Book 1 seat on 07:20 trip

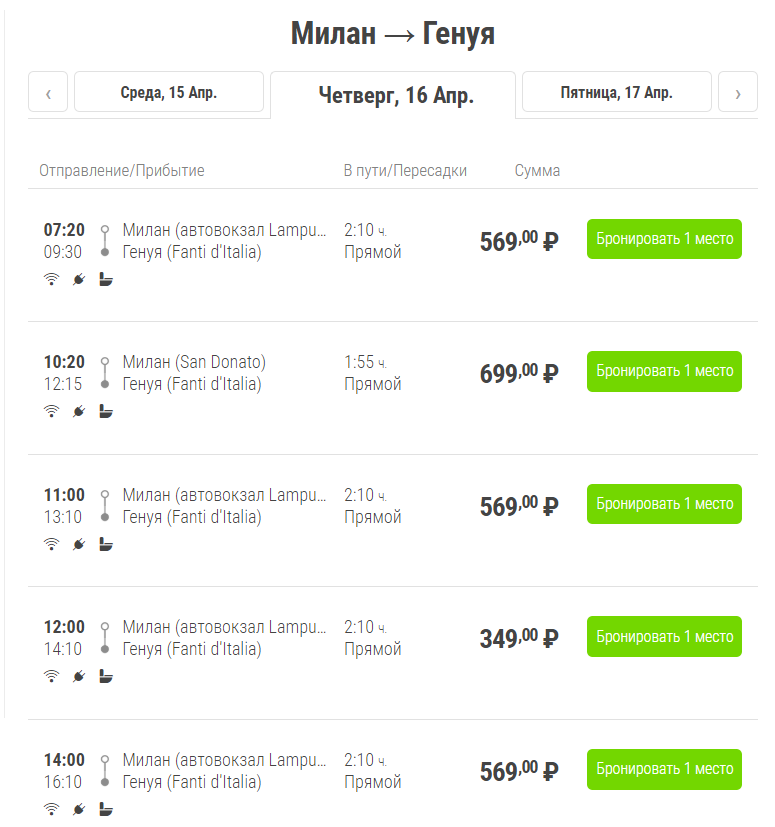point(664,239)
